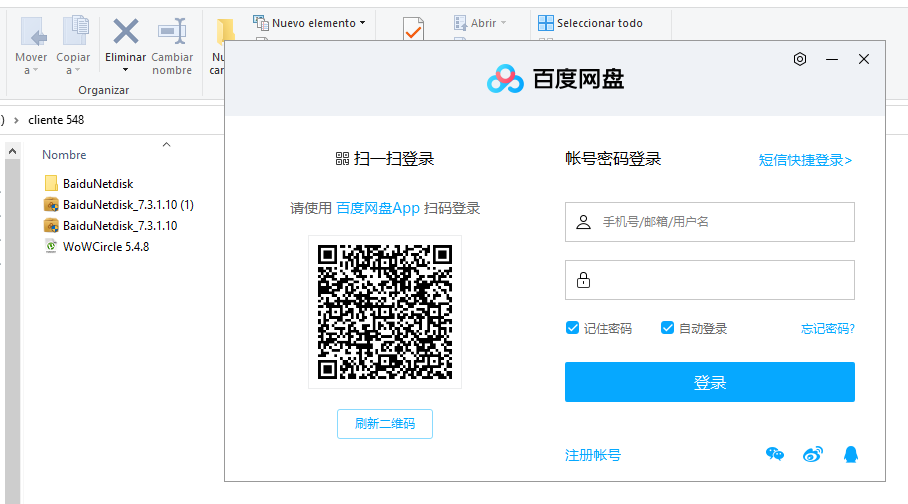908x504 pixels.
Task: Click Seleccionar todo in Explorer ribbon
Action: tap(590, 23)
